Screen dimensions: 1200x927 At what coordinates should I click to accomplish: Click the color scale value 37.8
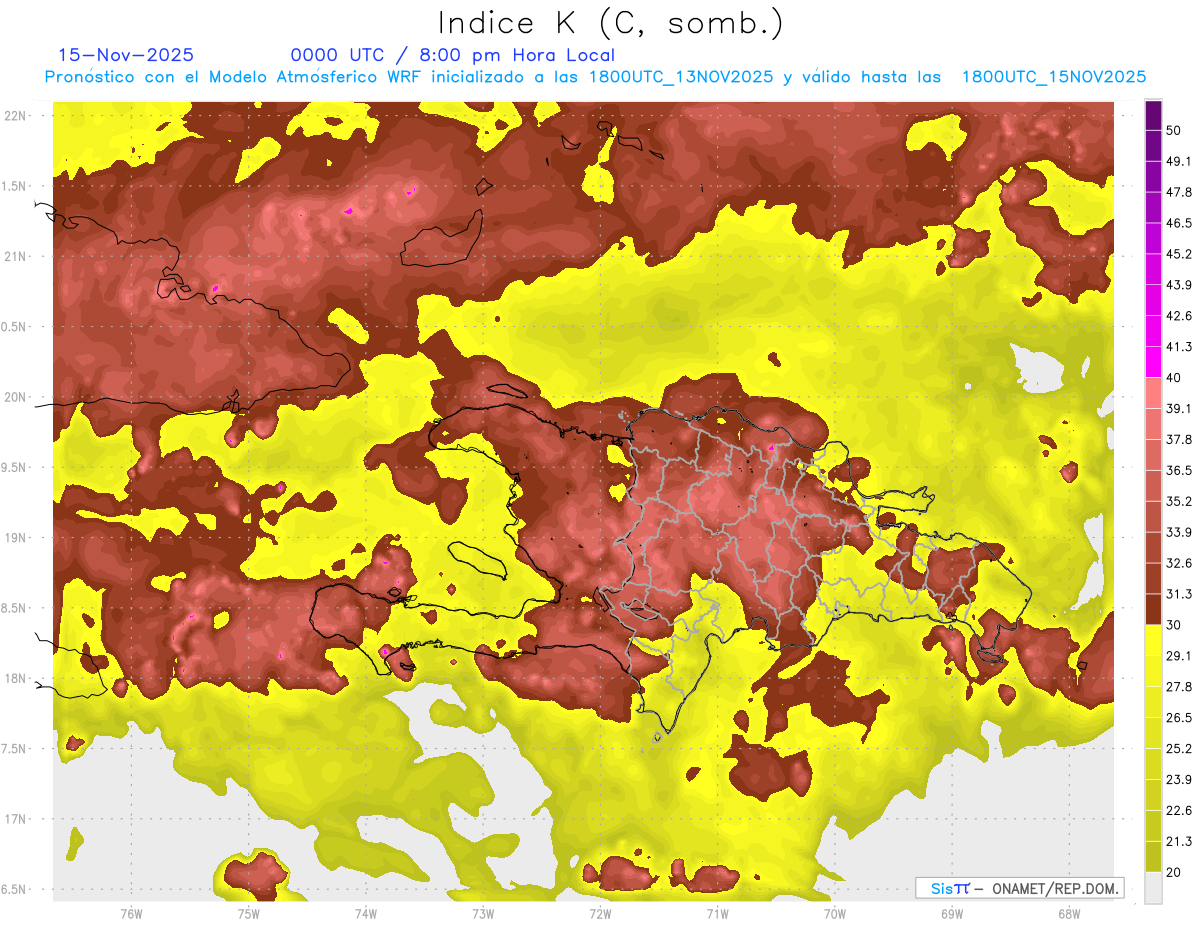[1178, 439]
